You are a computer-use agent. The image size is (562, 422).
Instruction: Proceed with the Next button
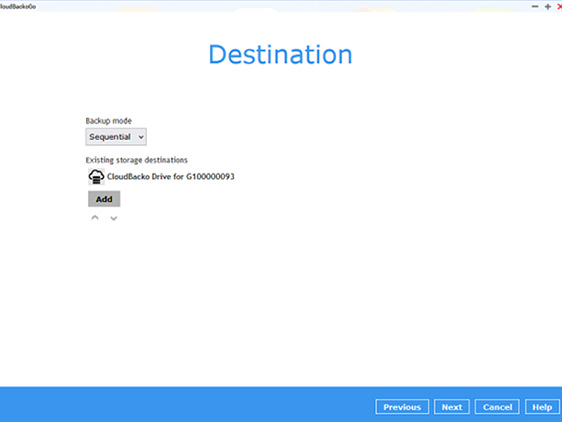tap(452, 407)
